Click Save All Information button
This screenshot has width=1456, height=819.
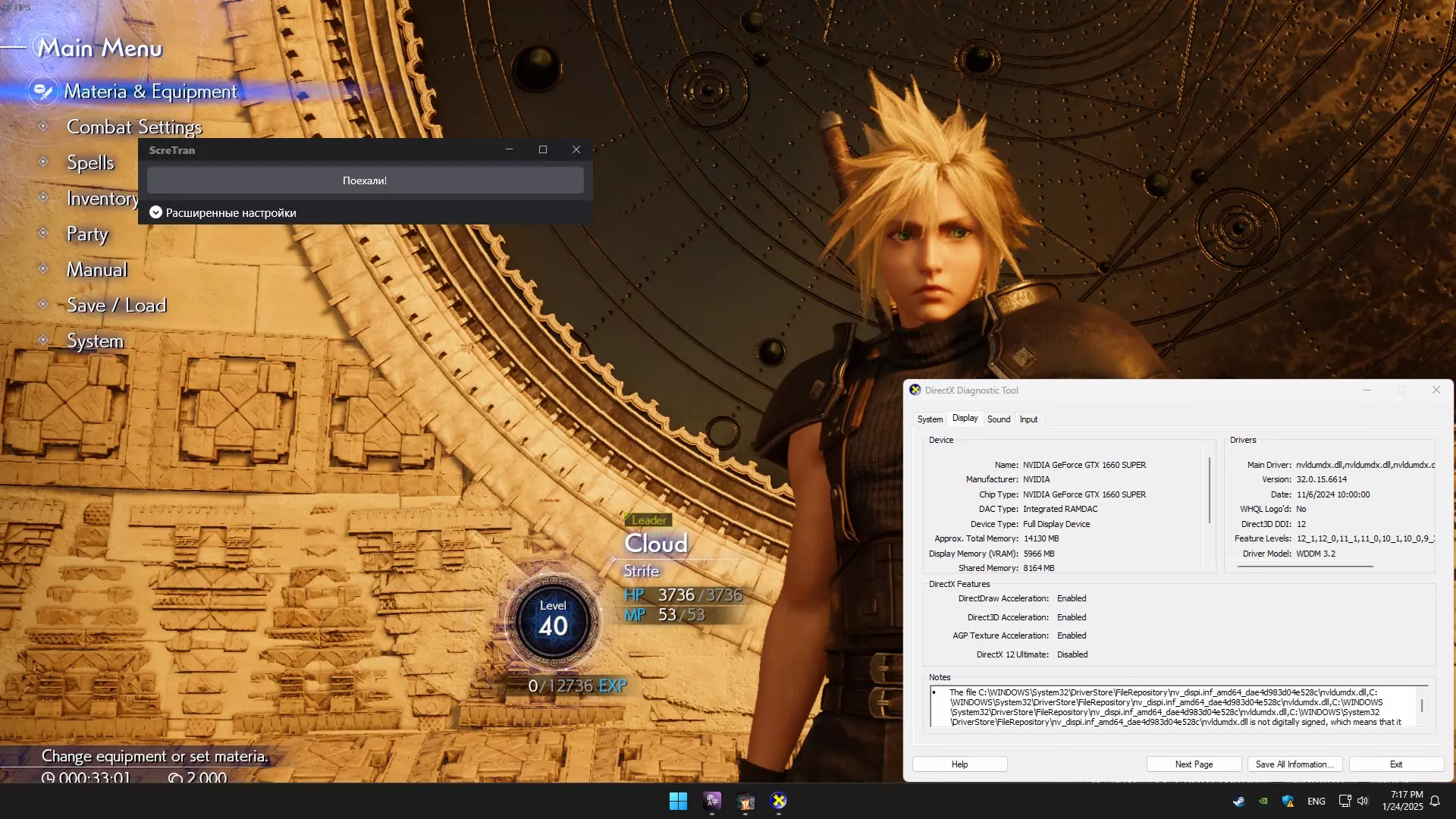(x=1294, y=764)
